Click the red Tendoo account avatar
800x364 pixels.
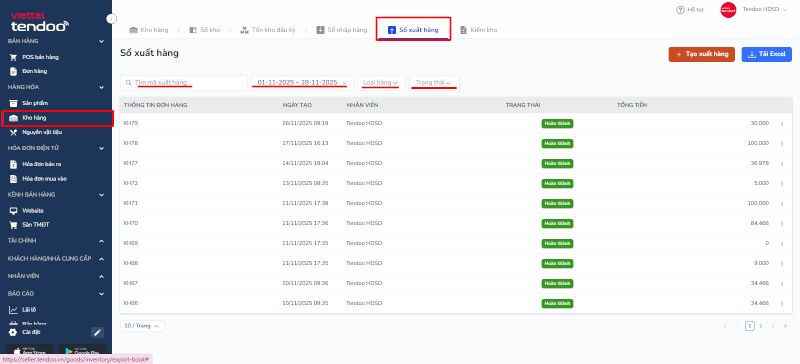(728, 10)
